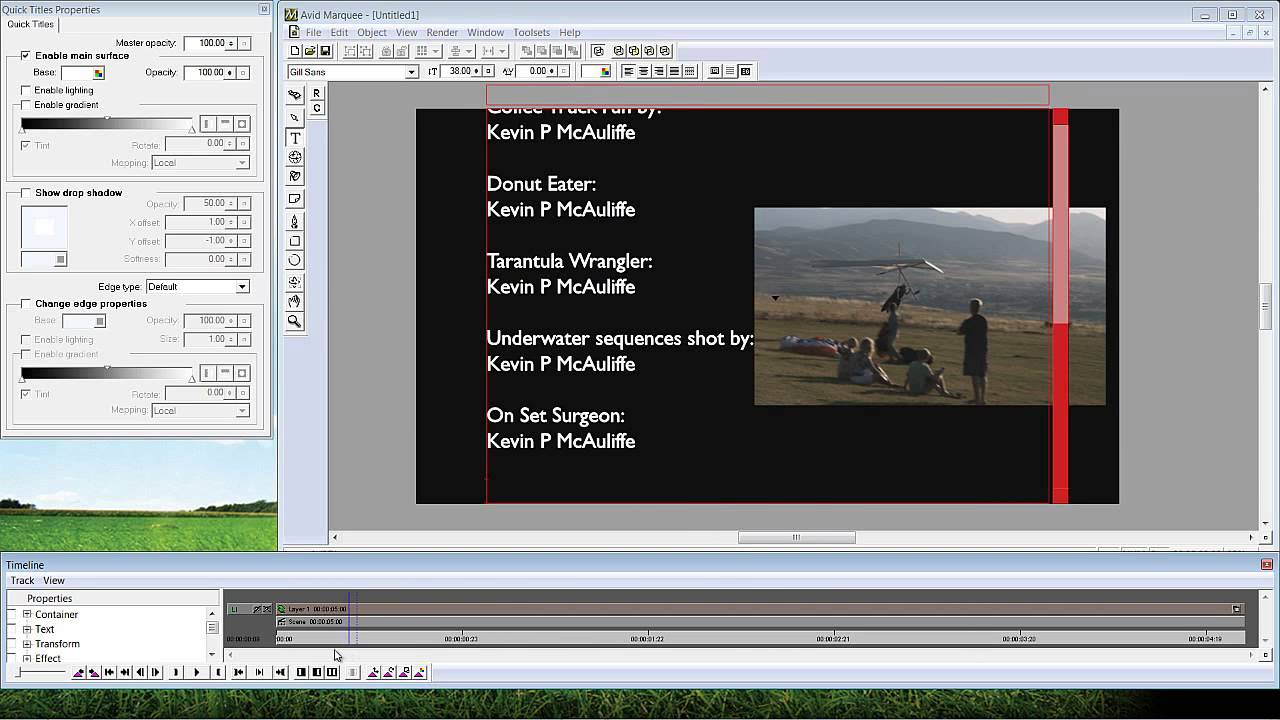This screenshot has height=720, width=1280.
Task: Click the New document icon
Action: pyautogui.click(x=295, y=51)
